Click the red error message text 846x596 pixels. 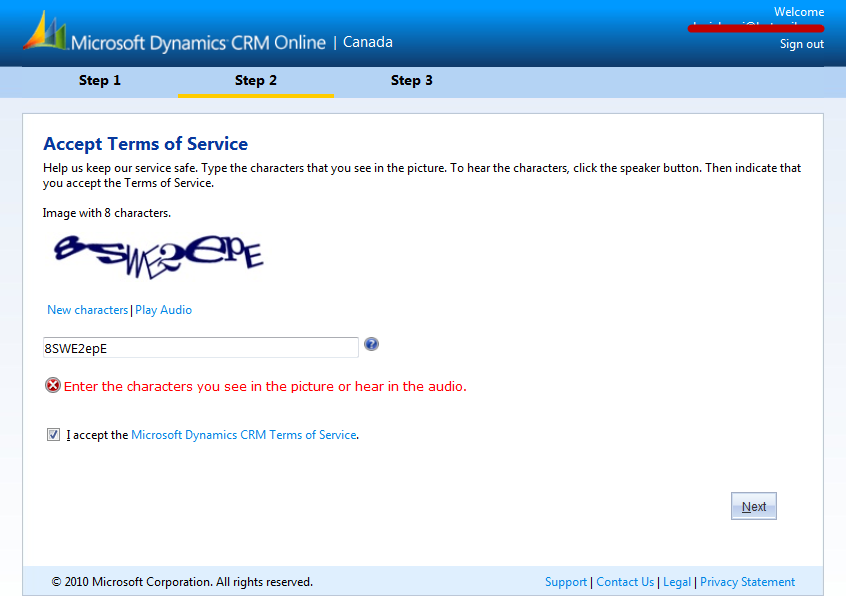[265, 386]
